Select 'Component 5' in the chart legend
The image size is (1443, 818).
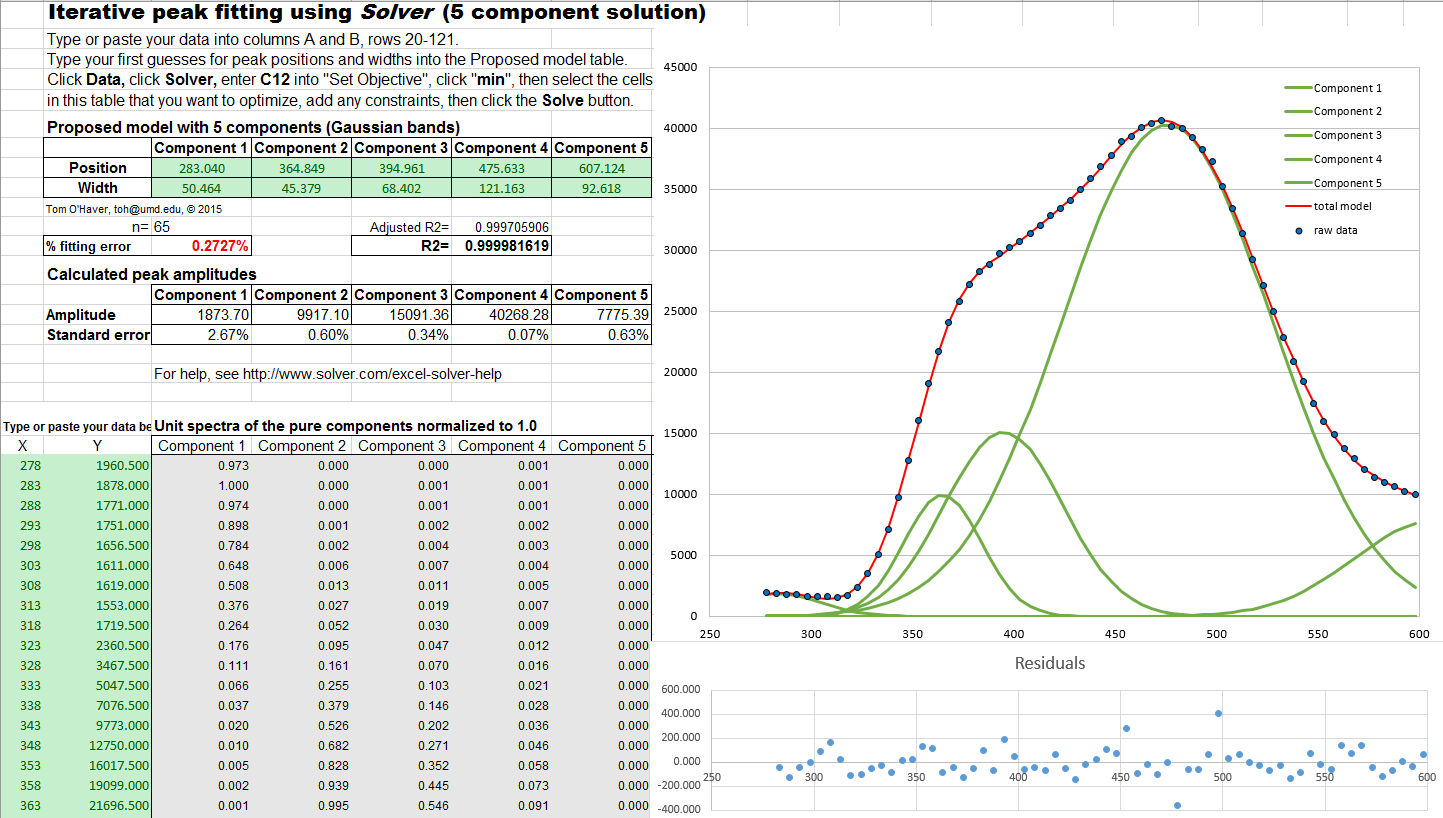click(x=1347, y=183)
